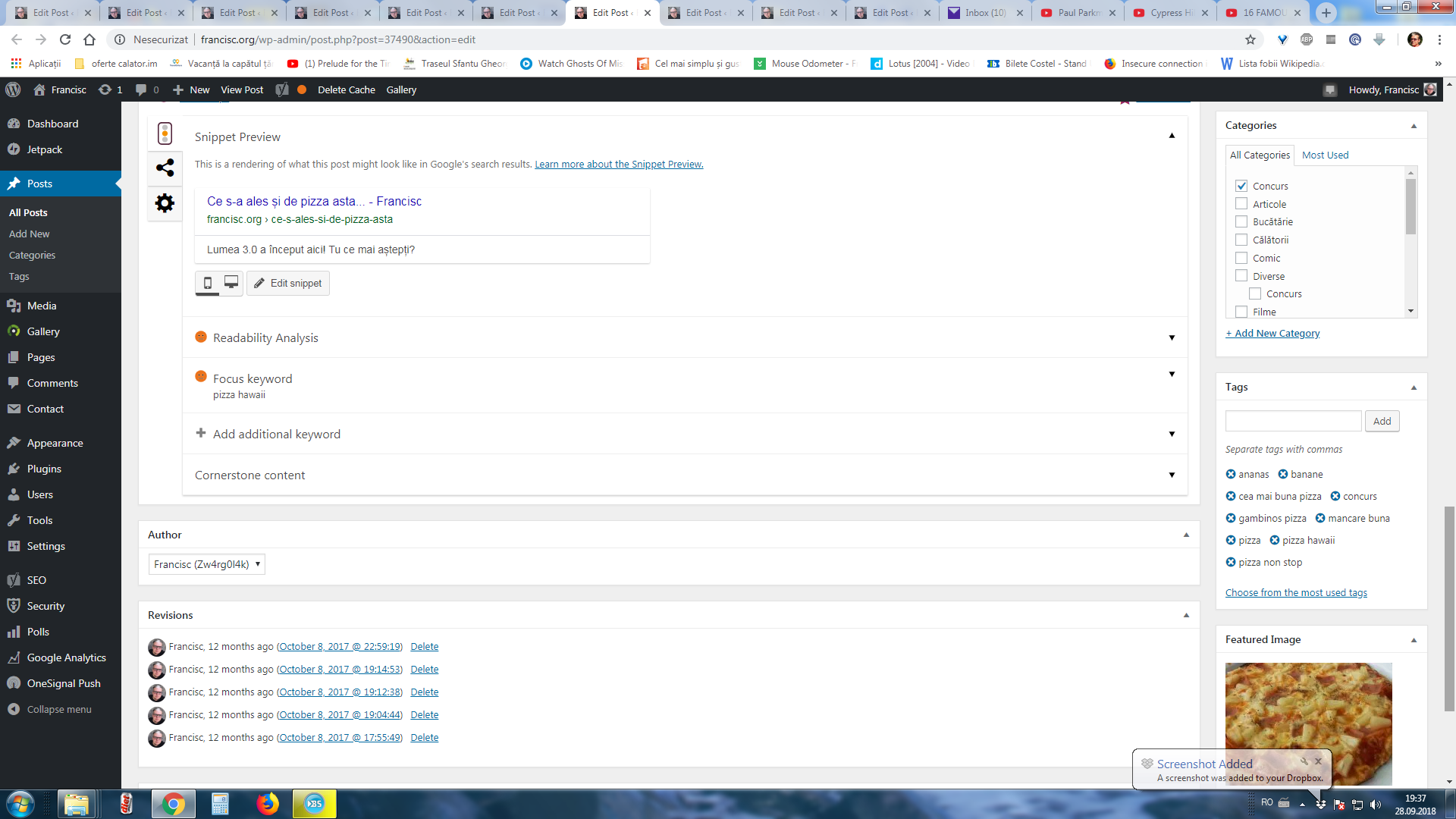Click in the tags input field
Screen dimensions: 1456x819
click(1293, 421)
